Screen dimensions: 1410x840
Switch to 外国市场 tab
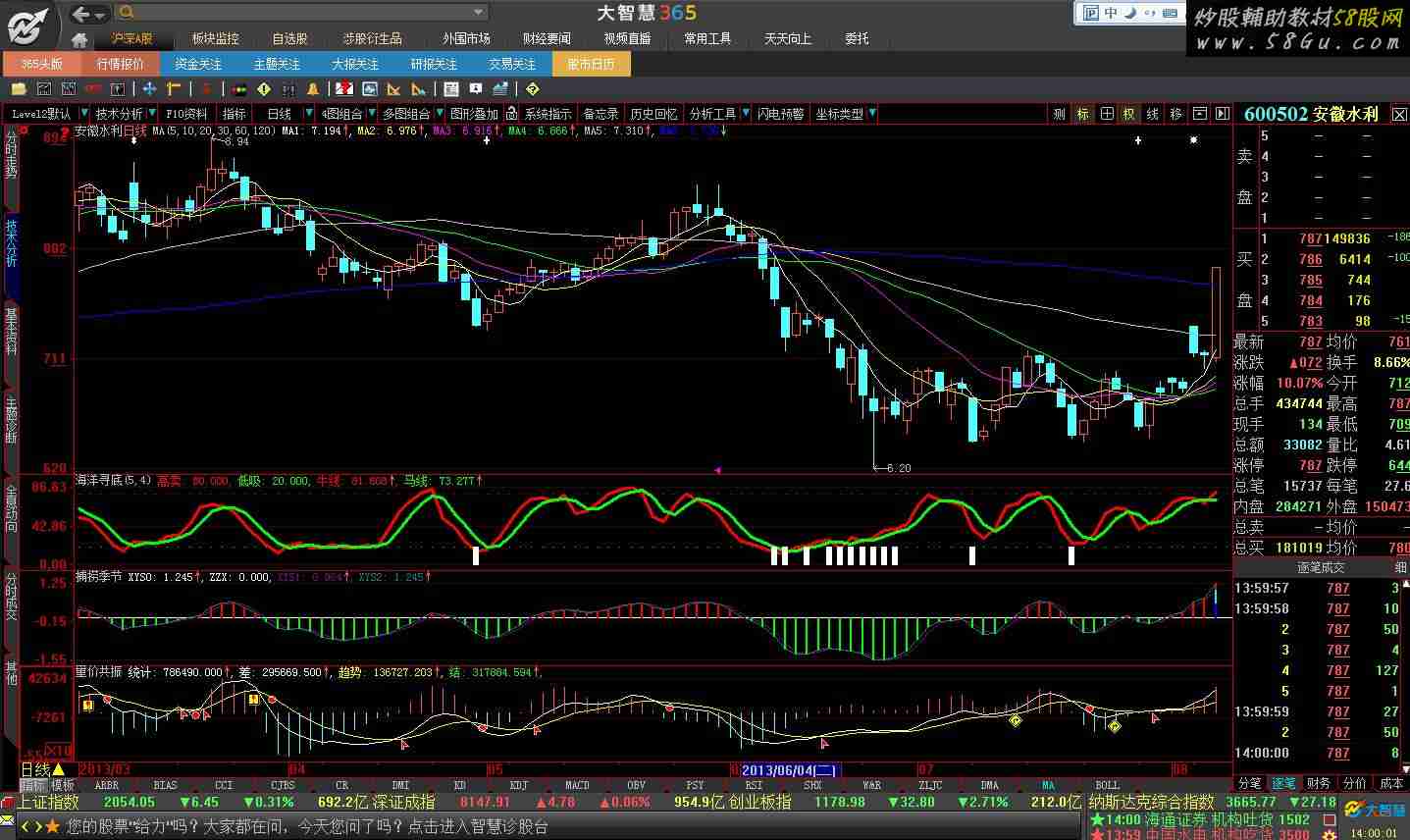(x=466, y=39)
